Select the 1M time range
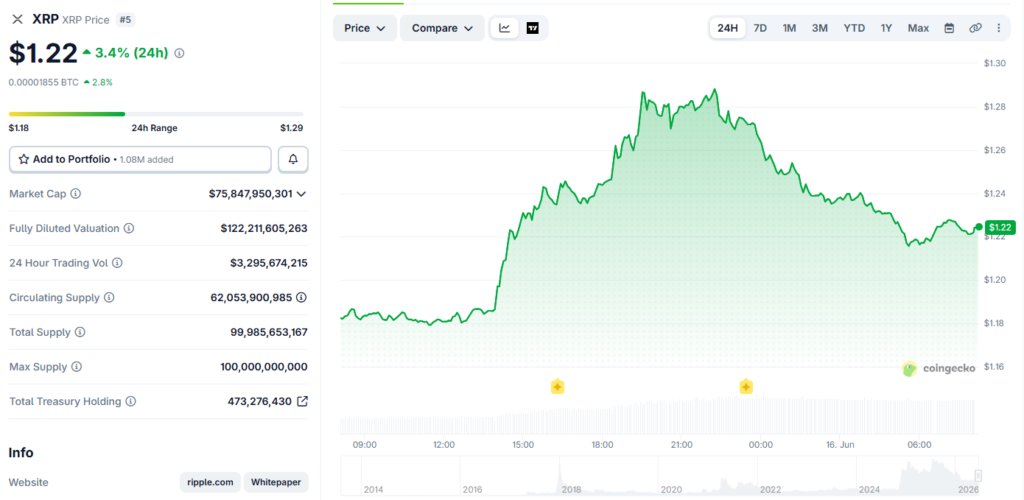1024x500 pixels. point(790,28)
